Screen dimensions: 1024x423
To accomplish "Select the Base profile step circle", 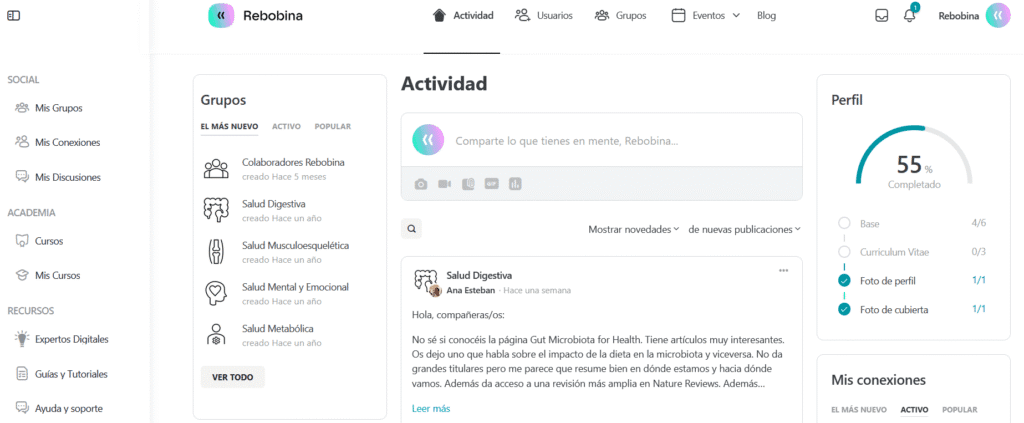I will [x=844, y=223].
